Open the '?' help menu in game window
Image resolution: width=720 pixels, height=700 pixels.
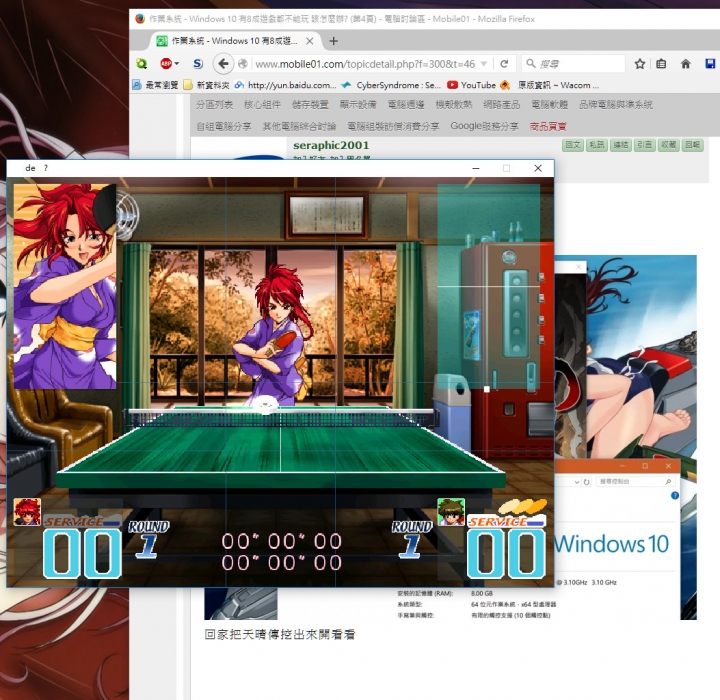[x=45, y=168]
